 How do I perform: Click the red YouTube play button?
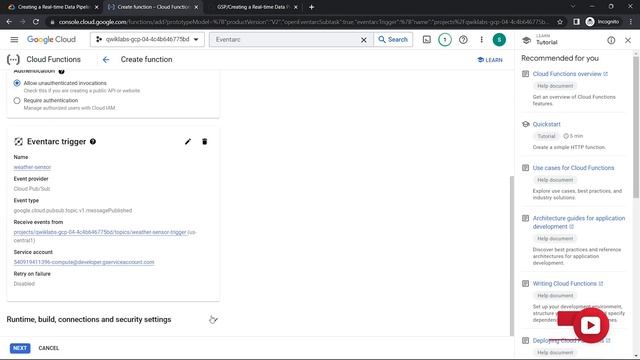[x=590, y=325]
